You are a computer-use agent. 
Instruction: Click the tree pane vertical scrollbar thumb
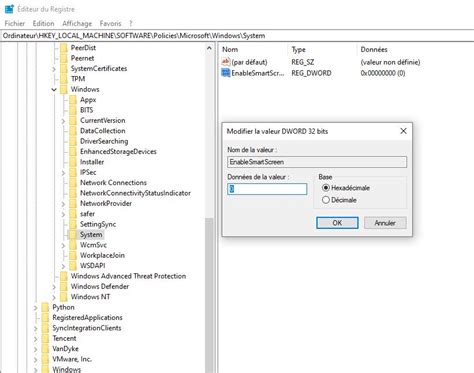tap(209, 295)
